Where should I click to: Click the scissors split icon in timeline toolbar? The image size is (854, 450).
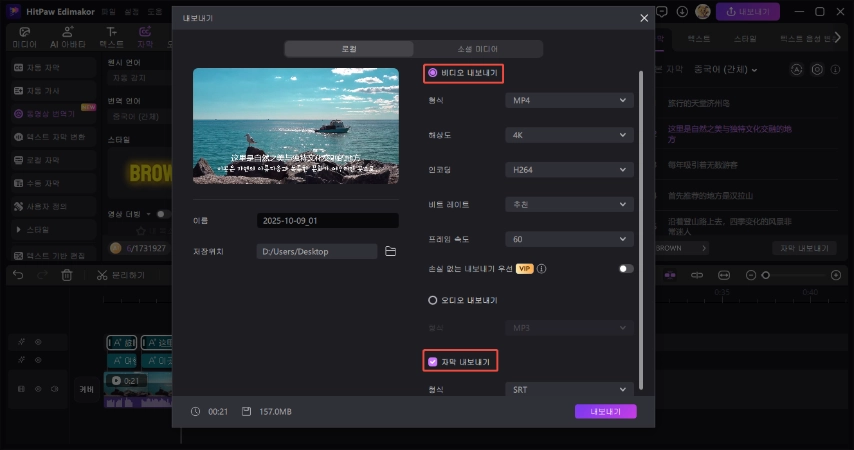coord(102,275)
